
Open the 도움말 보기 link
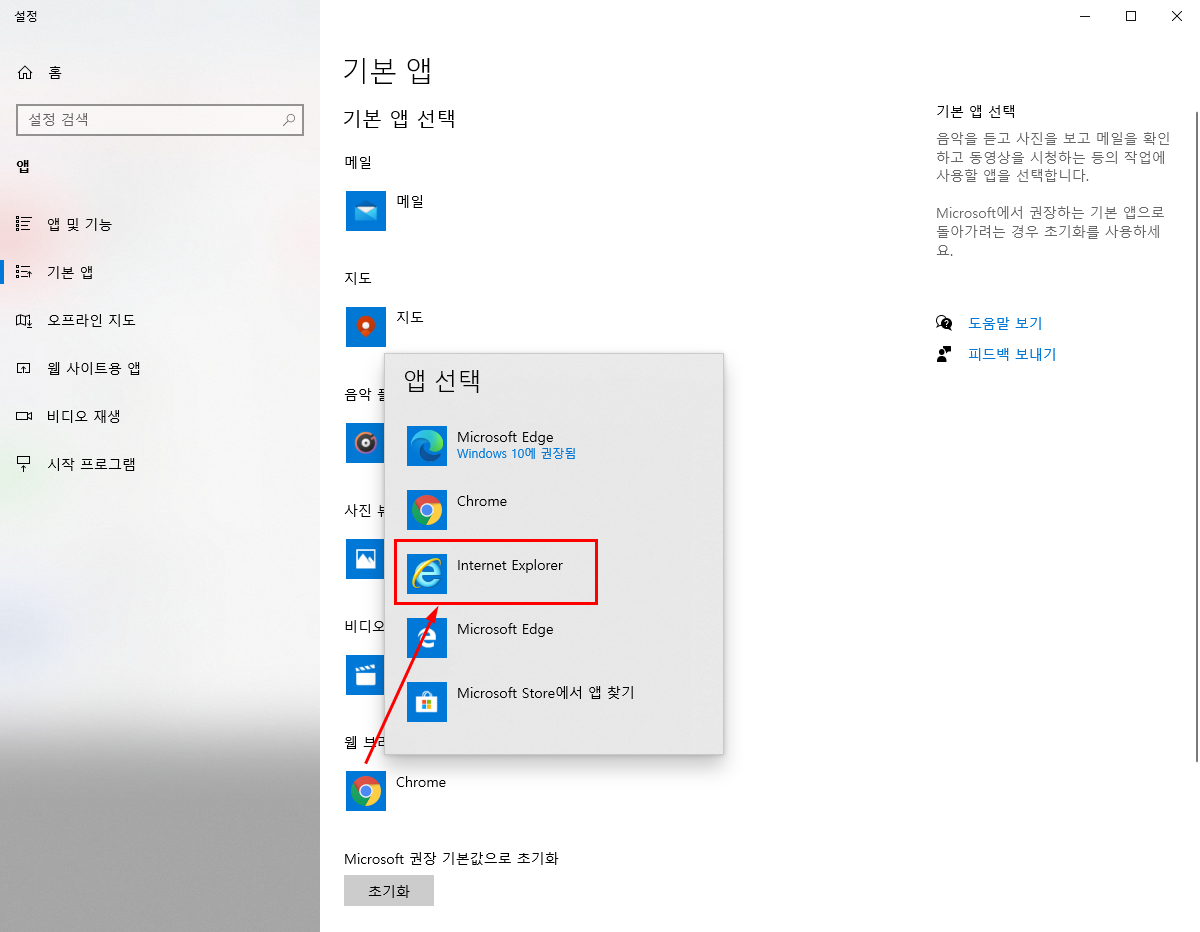pos(1005,323)
